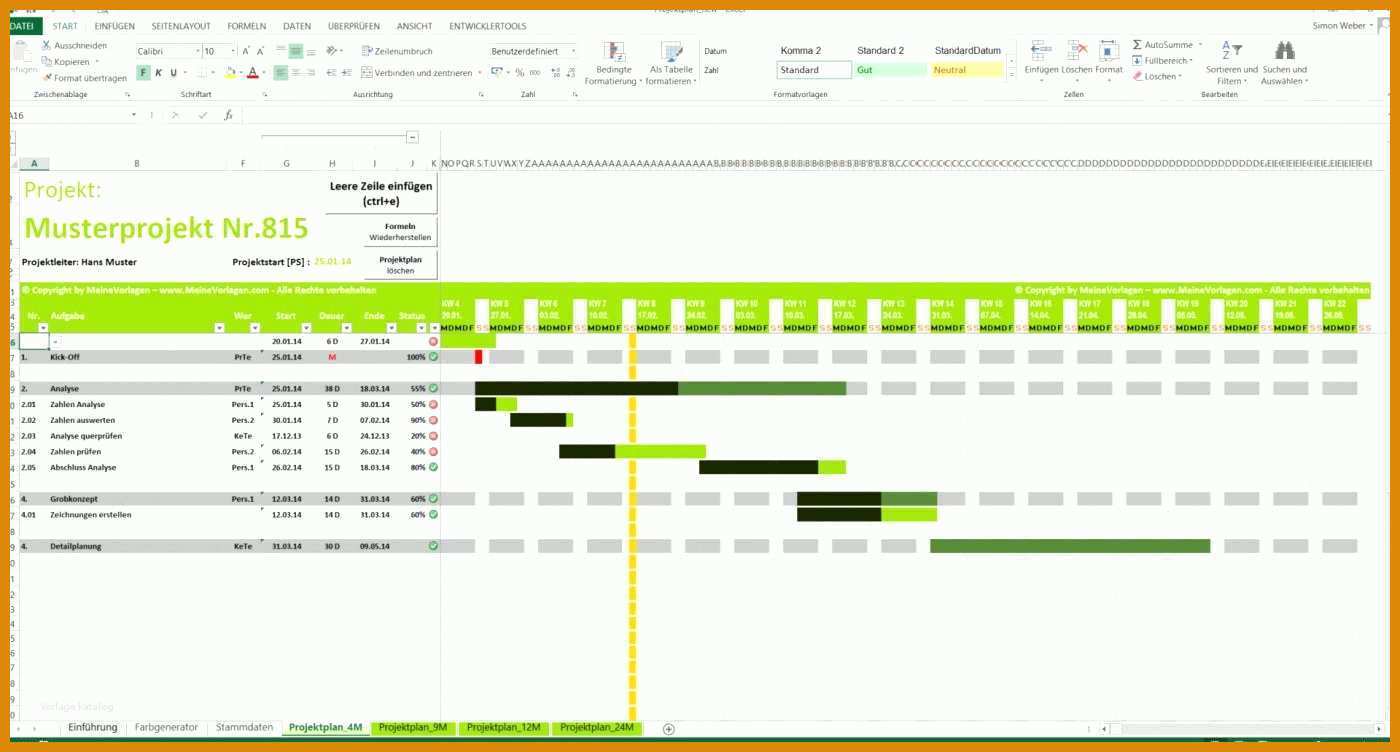Image resolution: width=1400 pixels, height=752 pixels.
Task: Select the Gut green cell style
Action: pyautogui.click(x=891, y=70)
